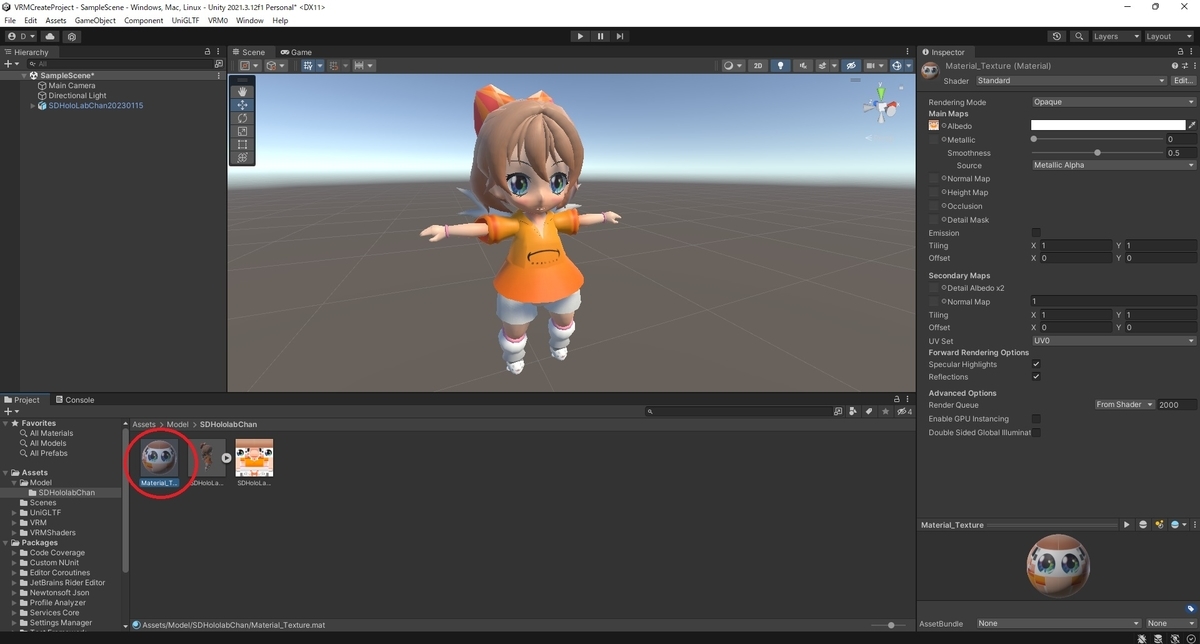Uncheck Specular Highlights
Screen dimensions: 1200x644
(x=1036, y=364)
